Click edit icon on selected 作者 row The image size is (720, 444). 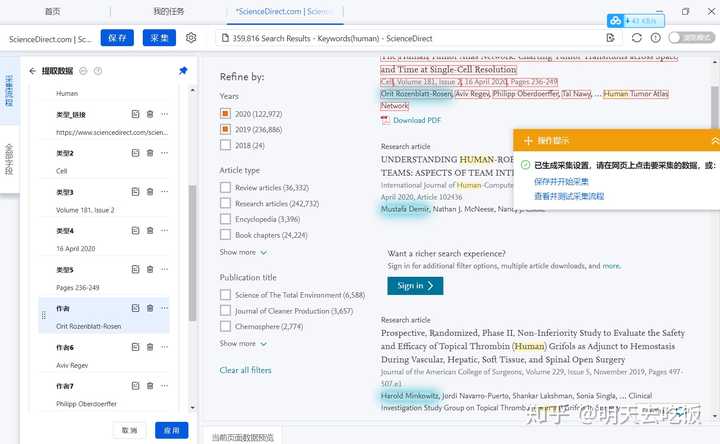[135, 308]
